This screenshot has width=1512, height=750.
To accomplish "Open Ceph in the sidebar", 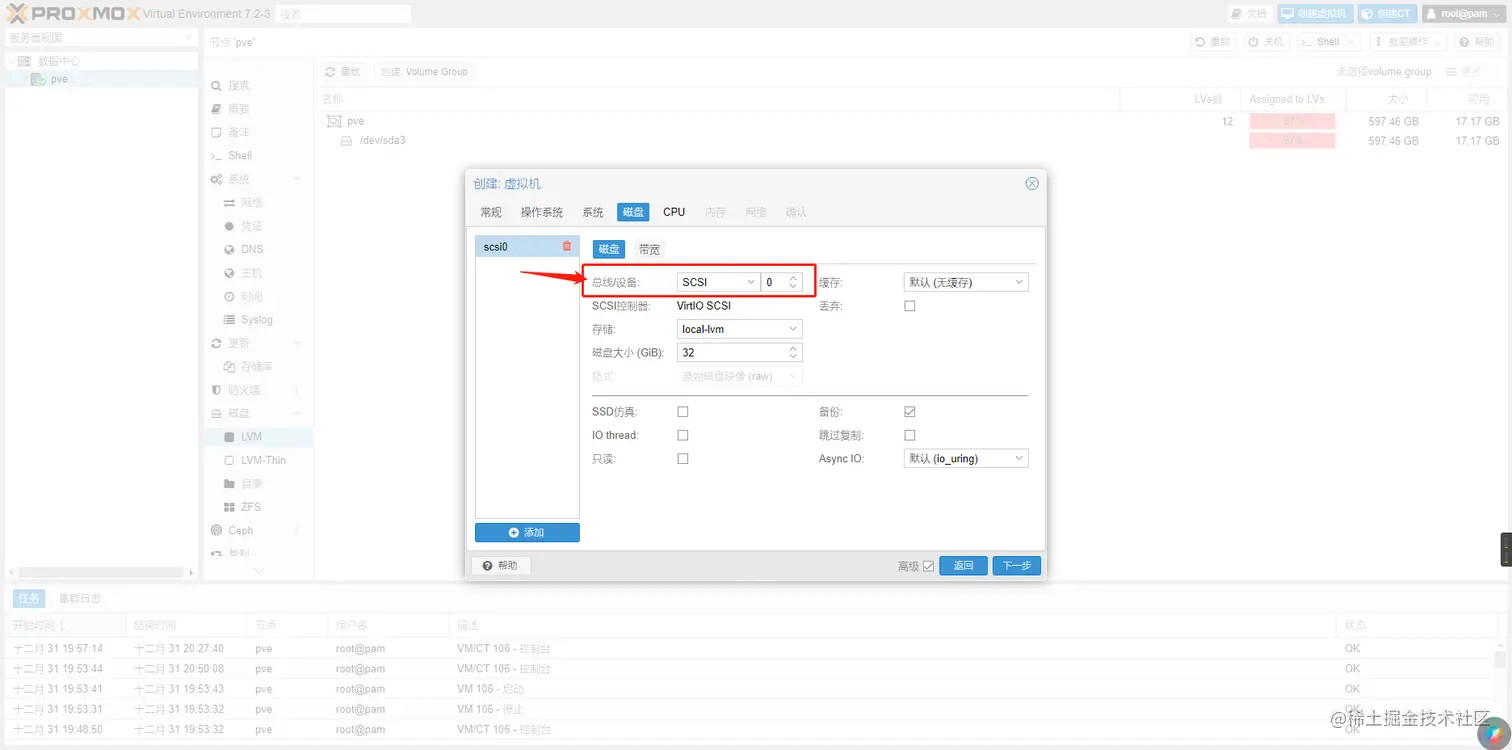I will tap(241, 531).
